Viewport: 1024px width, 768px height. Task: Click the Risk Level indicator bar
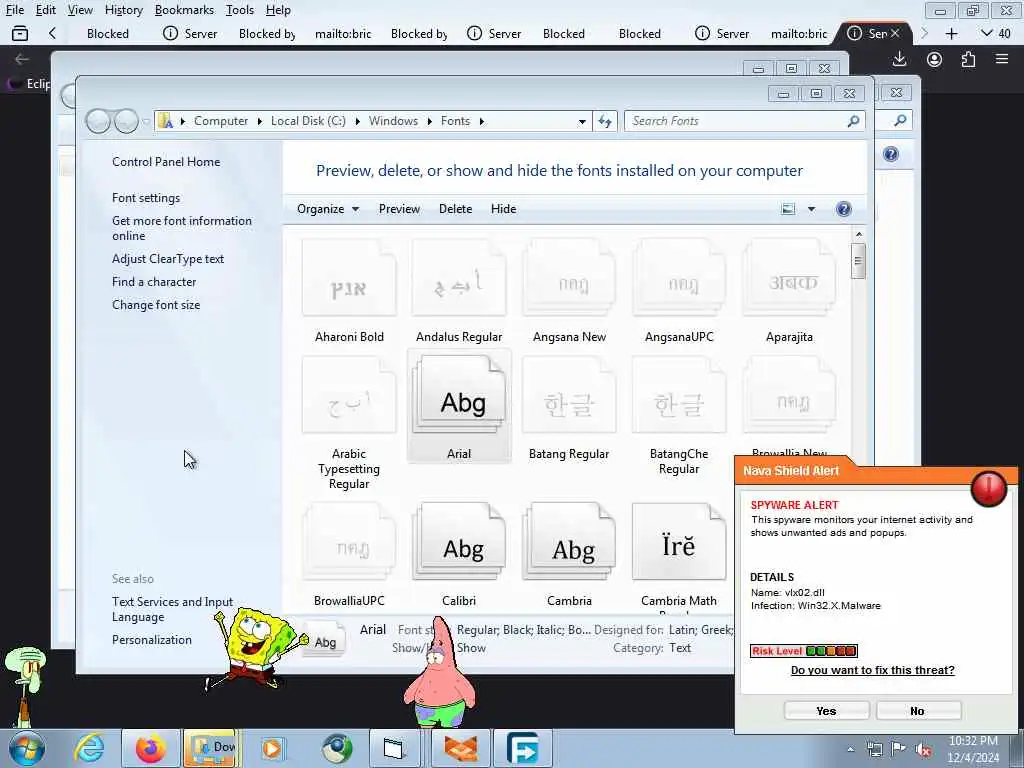tap(803, 650)
